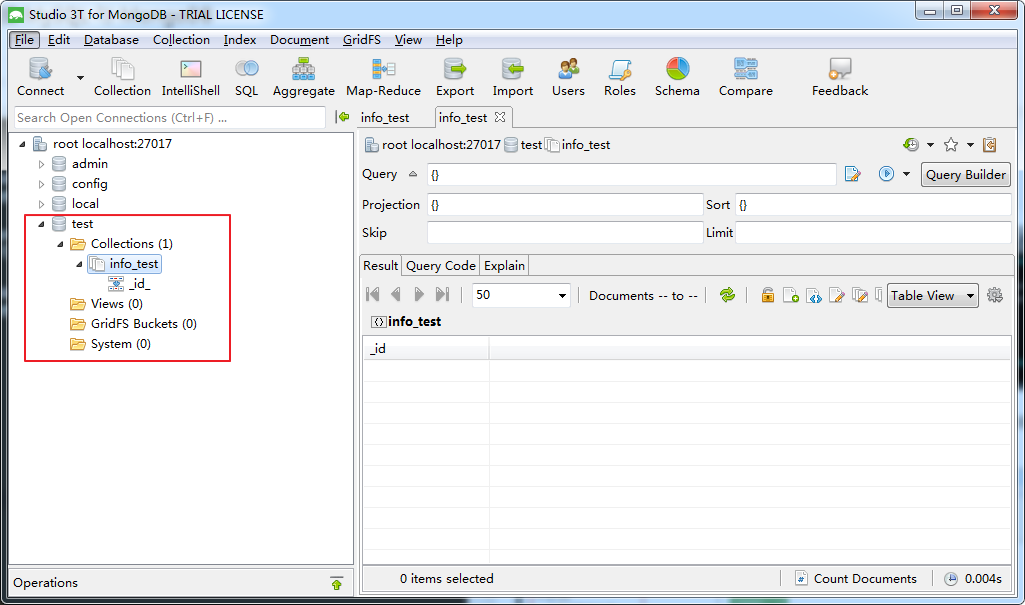
Task: Collapse the connection tree panel arrow
Action: pyautogui.click(x=342, y=117)
